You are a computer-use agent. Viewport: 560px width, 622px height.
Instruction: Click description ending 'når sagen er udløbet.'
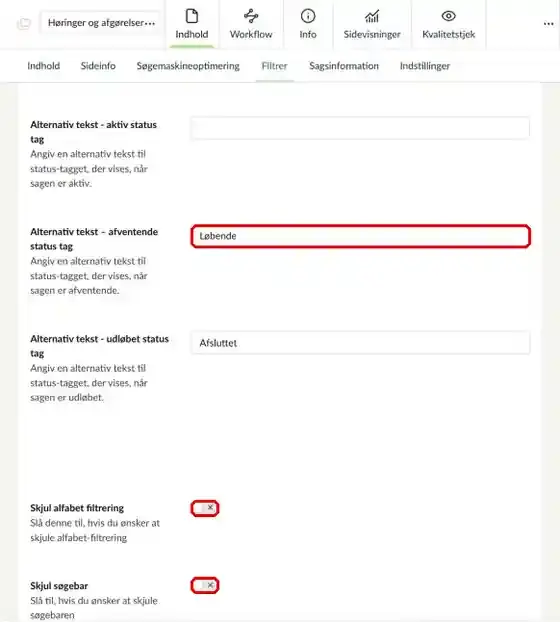pyautogui.click(x=89, y=383)
